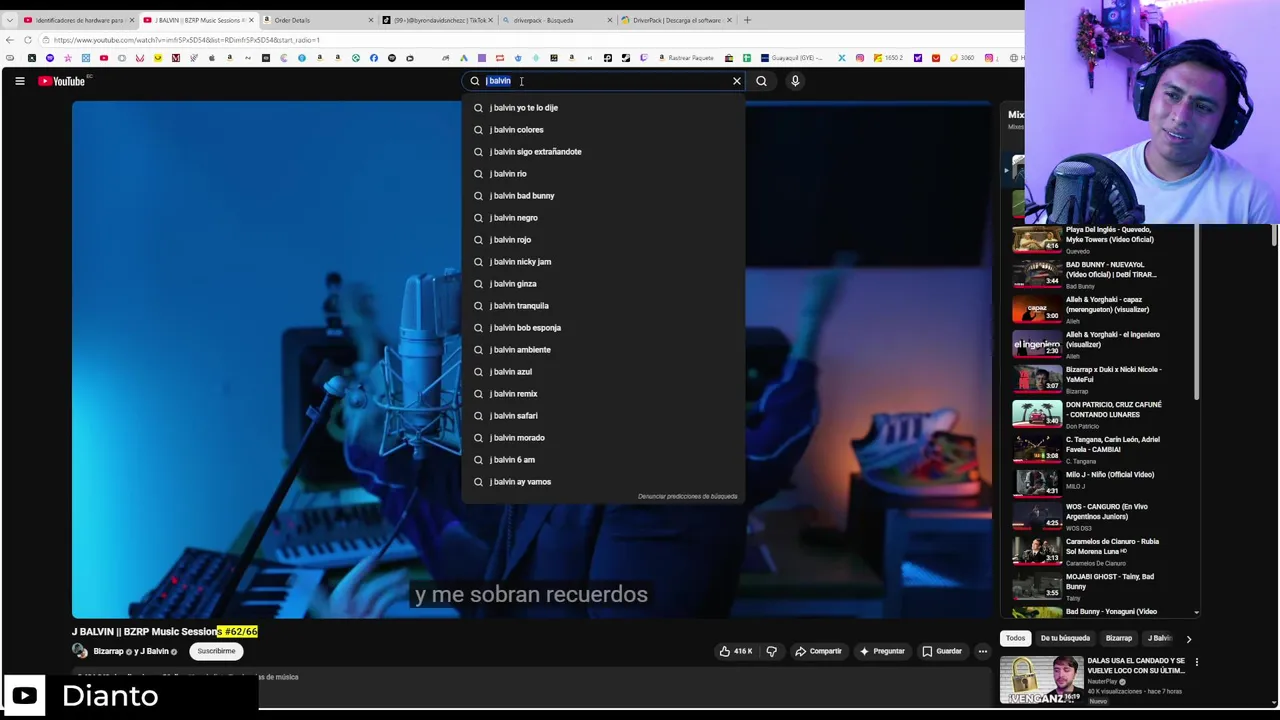Choose suggestion "j balvin sigo extrañandote"
1280x720 pixels.
[604, 152]
